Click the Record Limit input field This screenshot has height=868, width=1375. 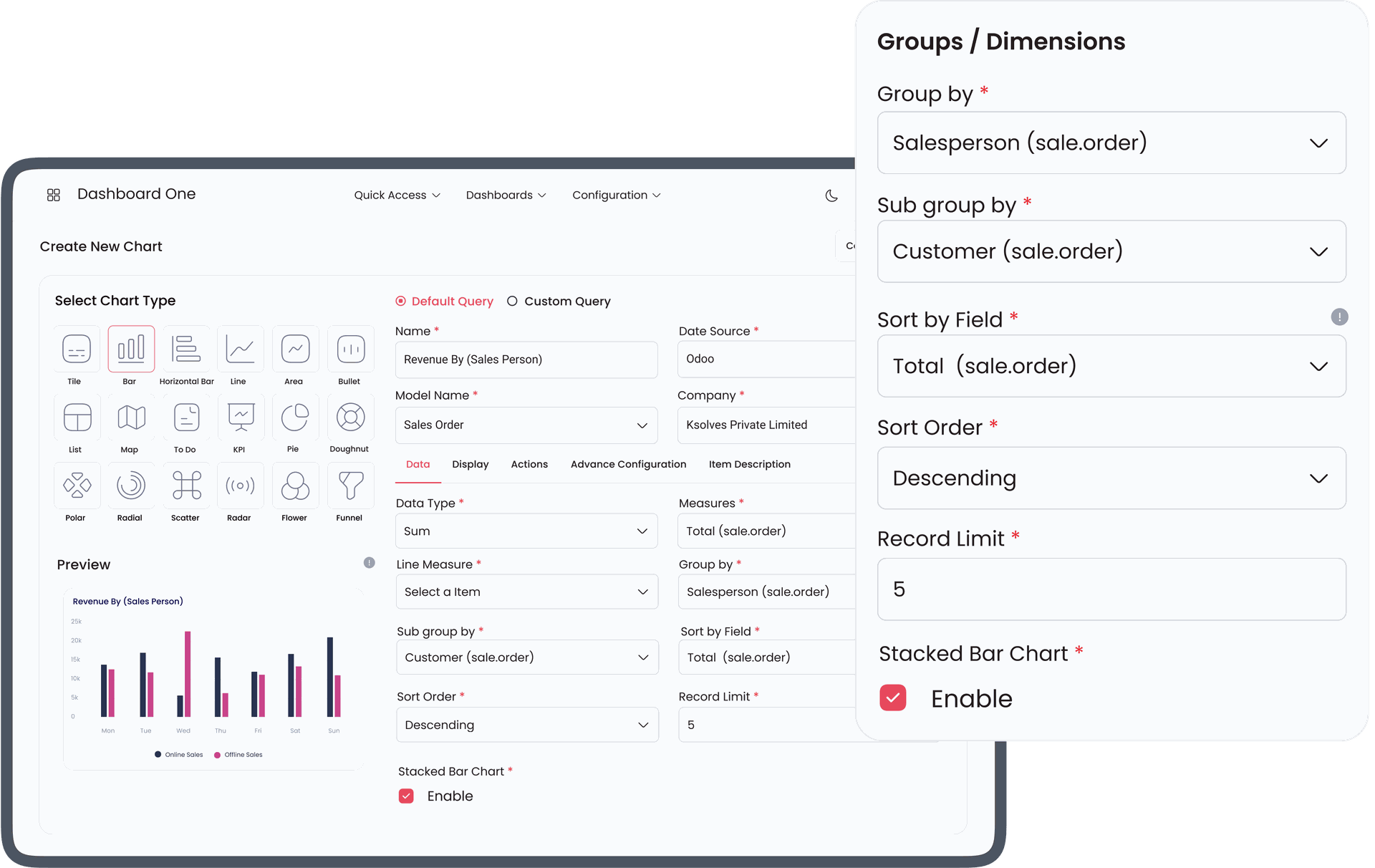(x=1113, y=588)
